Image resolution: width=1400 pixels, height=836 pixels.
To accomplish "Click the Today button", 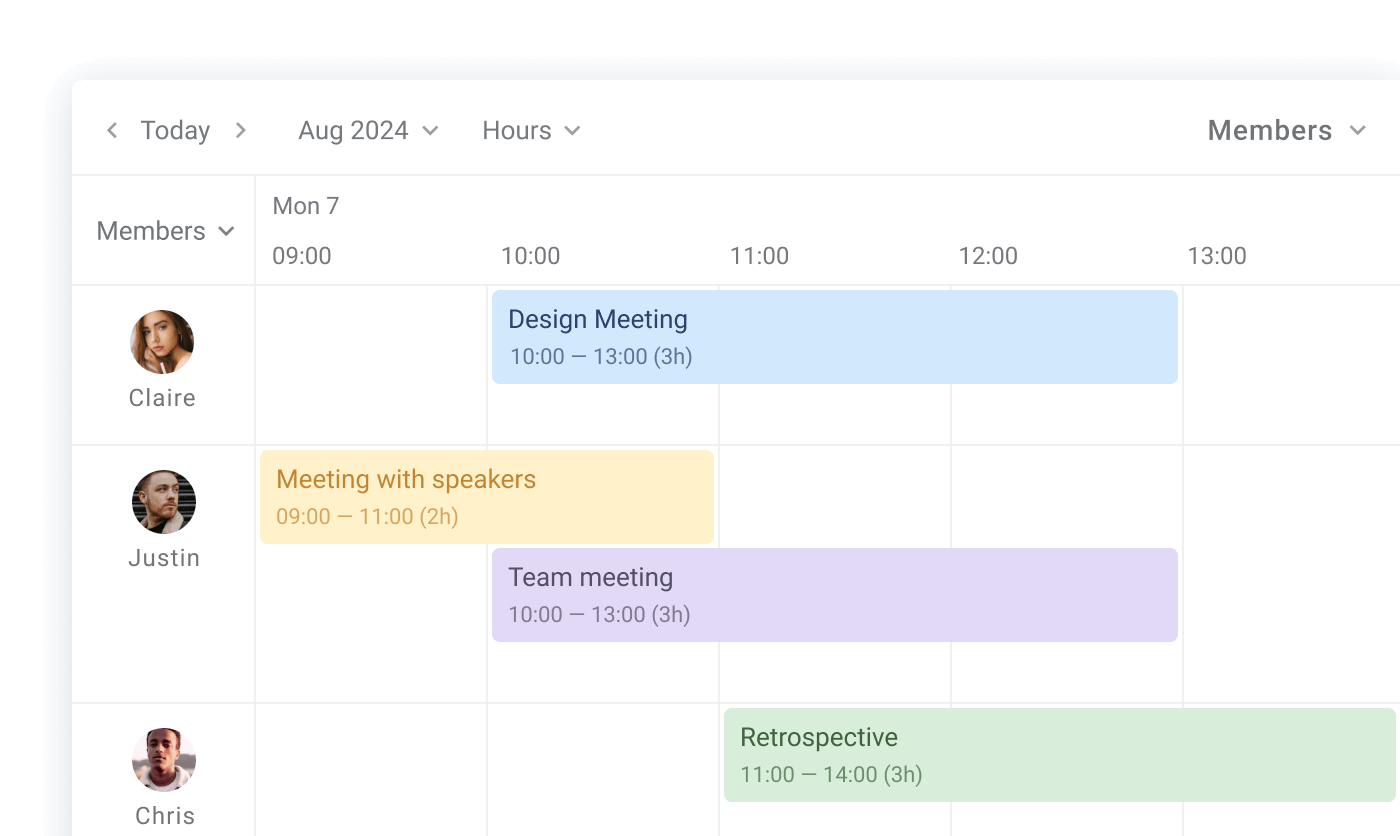I will (175, 130).
